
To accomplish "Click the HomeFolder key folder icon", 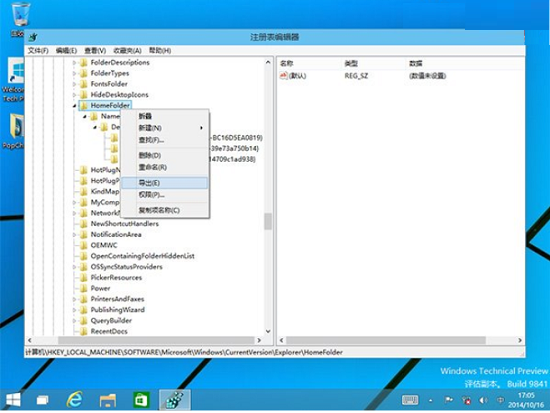I will [x=84, y=106].
